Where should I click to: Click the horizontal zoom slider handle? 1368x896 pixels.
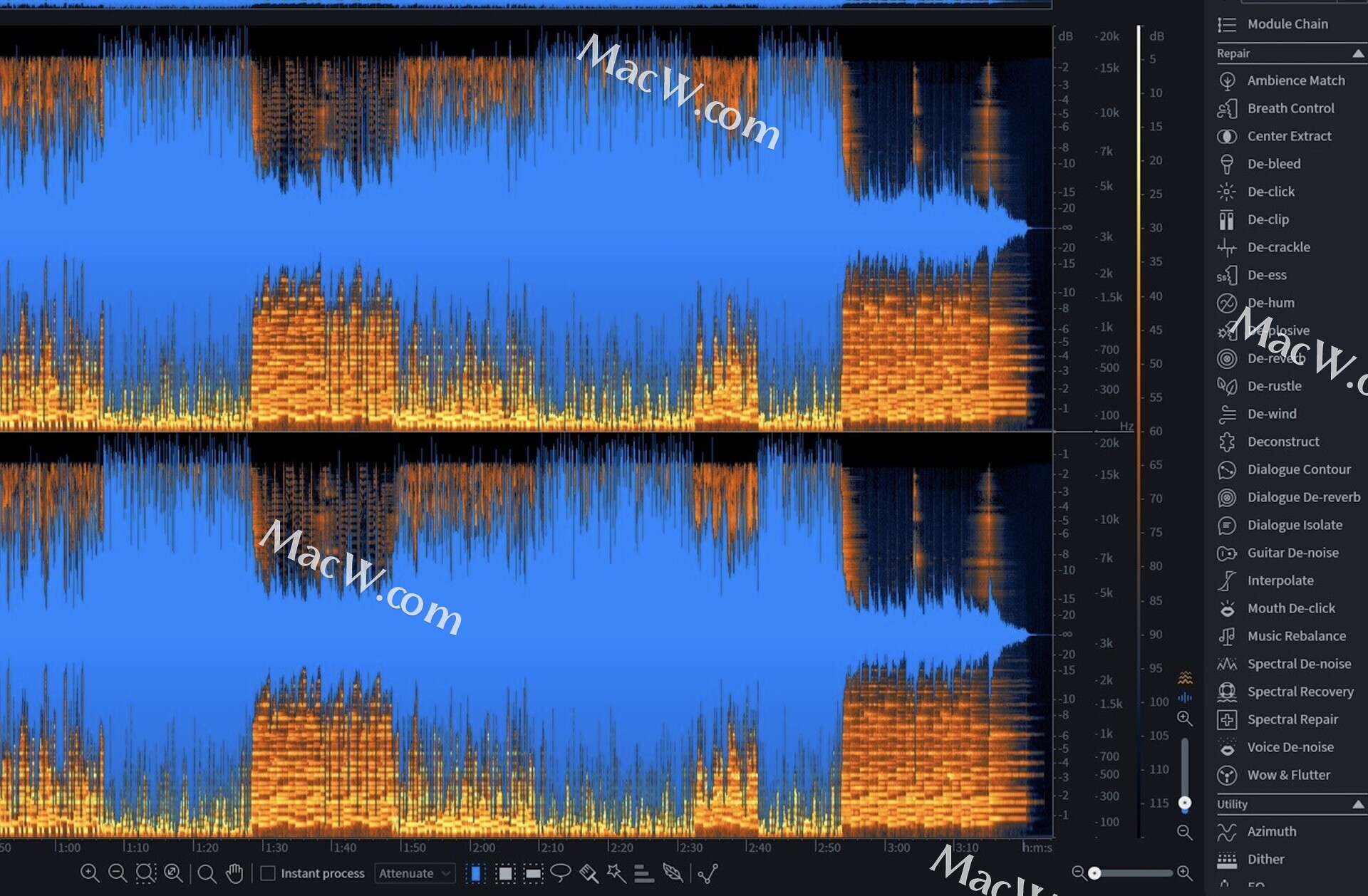[x=1095, y=873]
